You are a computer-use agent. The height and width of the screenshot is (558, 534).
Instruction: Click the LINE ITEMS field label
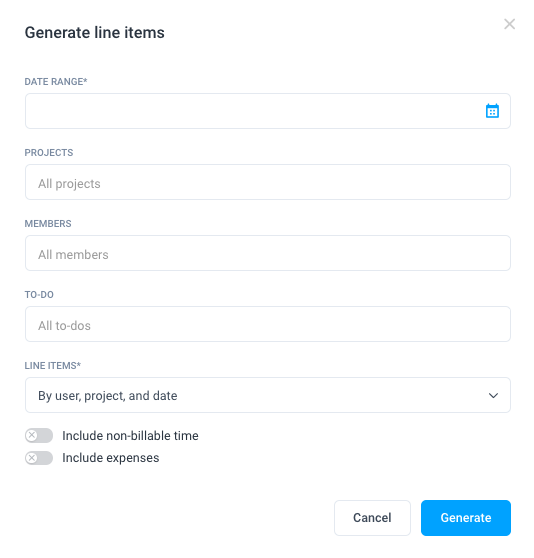[53, 365]
